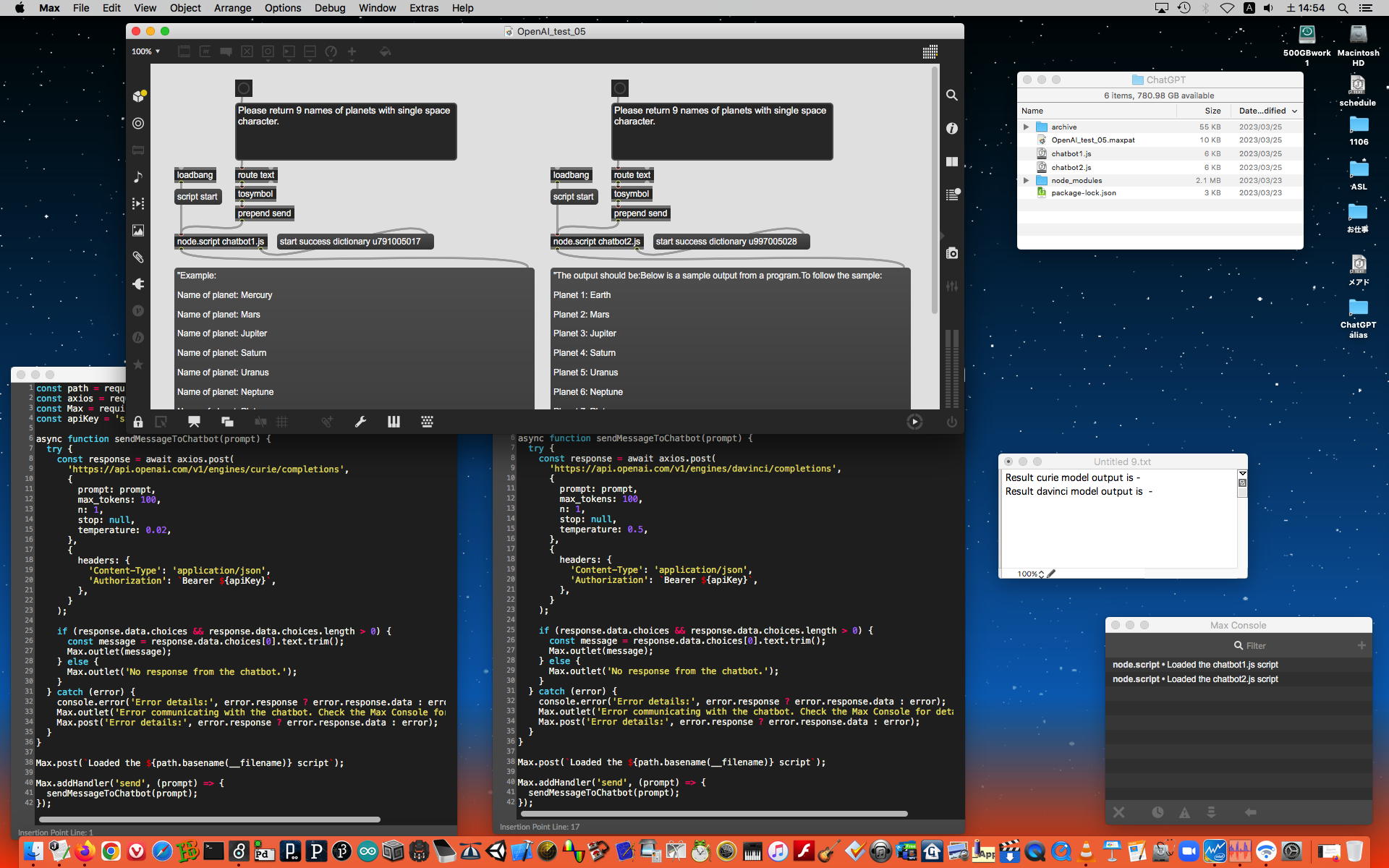Open the objects browser cube icon
Viewport: 1389px width, 868px height.
point(138,96)
